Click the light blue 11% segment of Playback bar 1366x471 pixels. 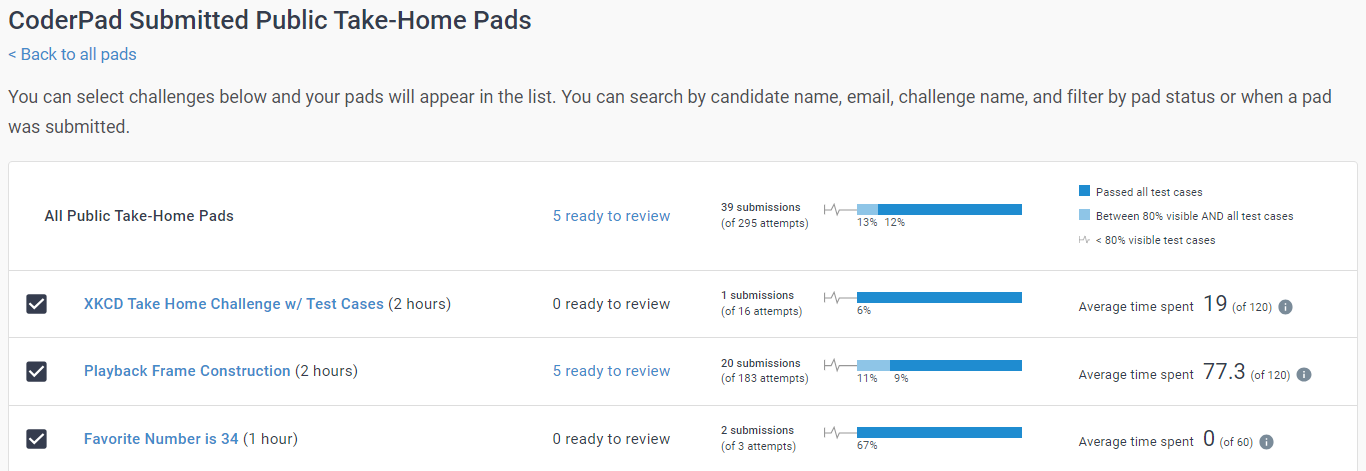(873, 365)
